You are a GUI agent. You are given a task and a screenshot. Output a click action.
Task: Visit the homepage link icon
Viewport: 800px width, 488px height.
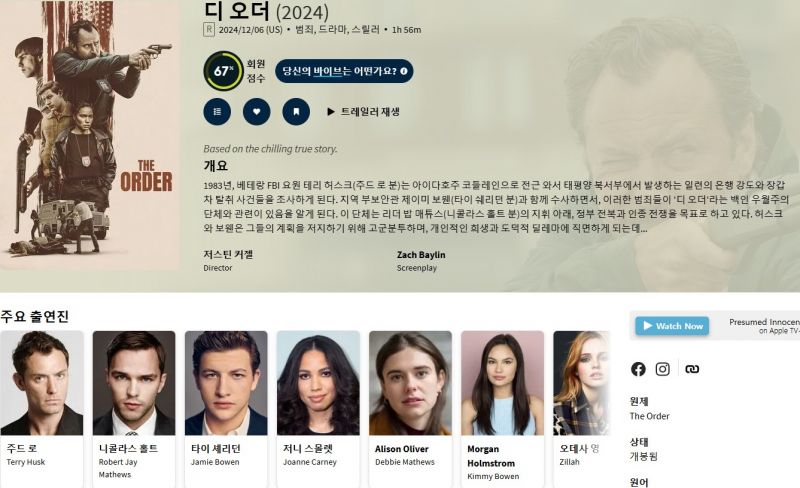coord(692,369)
